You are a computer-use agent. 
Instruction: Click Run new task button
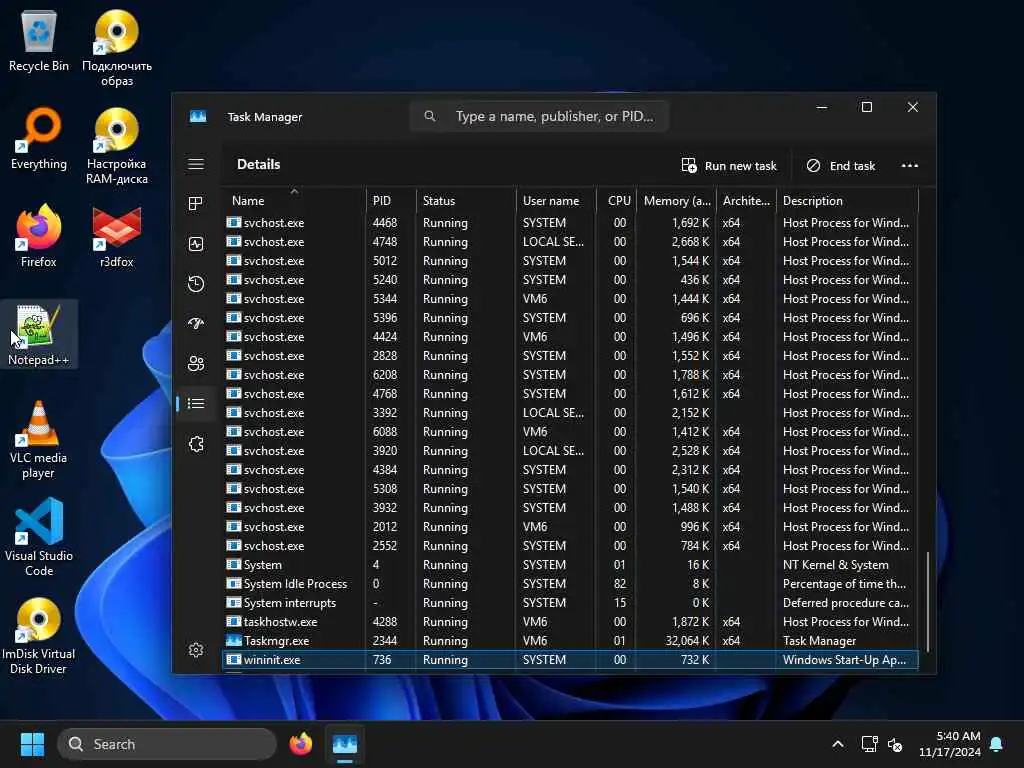[x=729, y=166]
